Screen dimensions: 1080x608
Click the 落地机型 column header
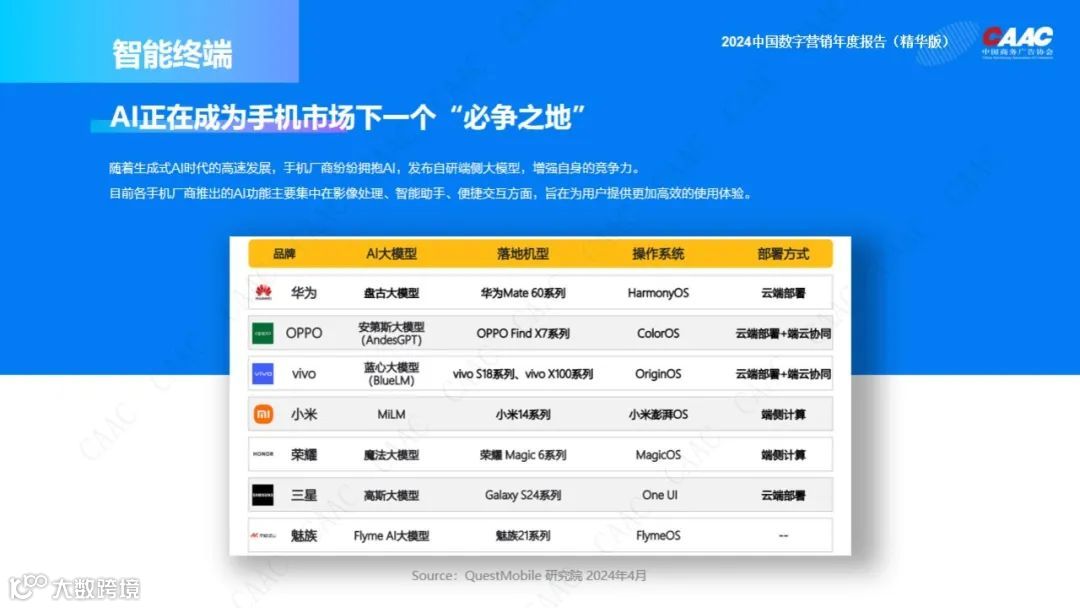(x=523, y=254)
